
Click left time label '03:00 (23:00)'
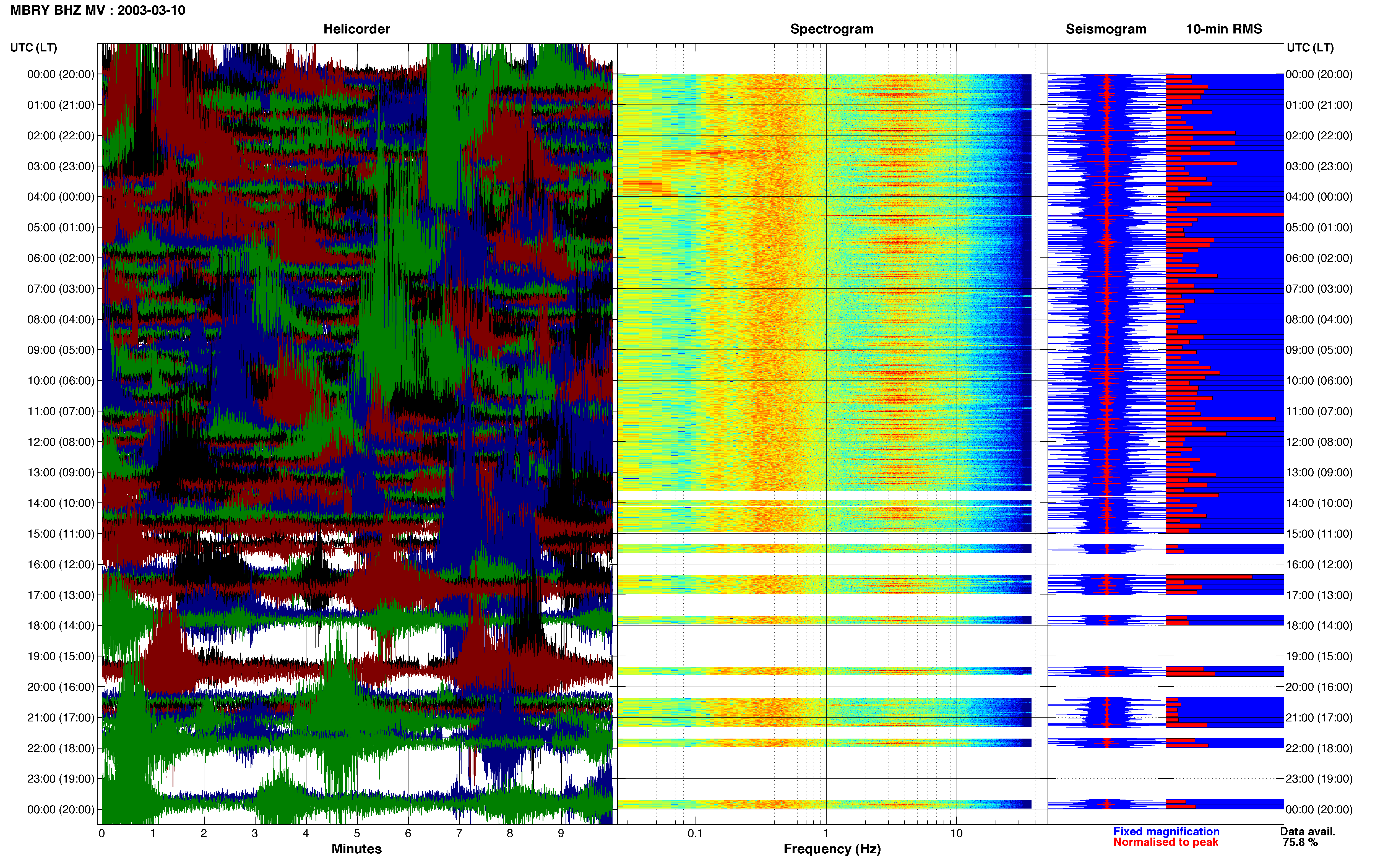coord(61,166)
